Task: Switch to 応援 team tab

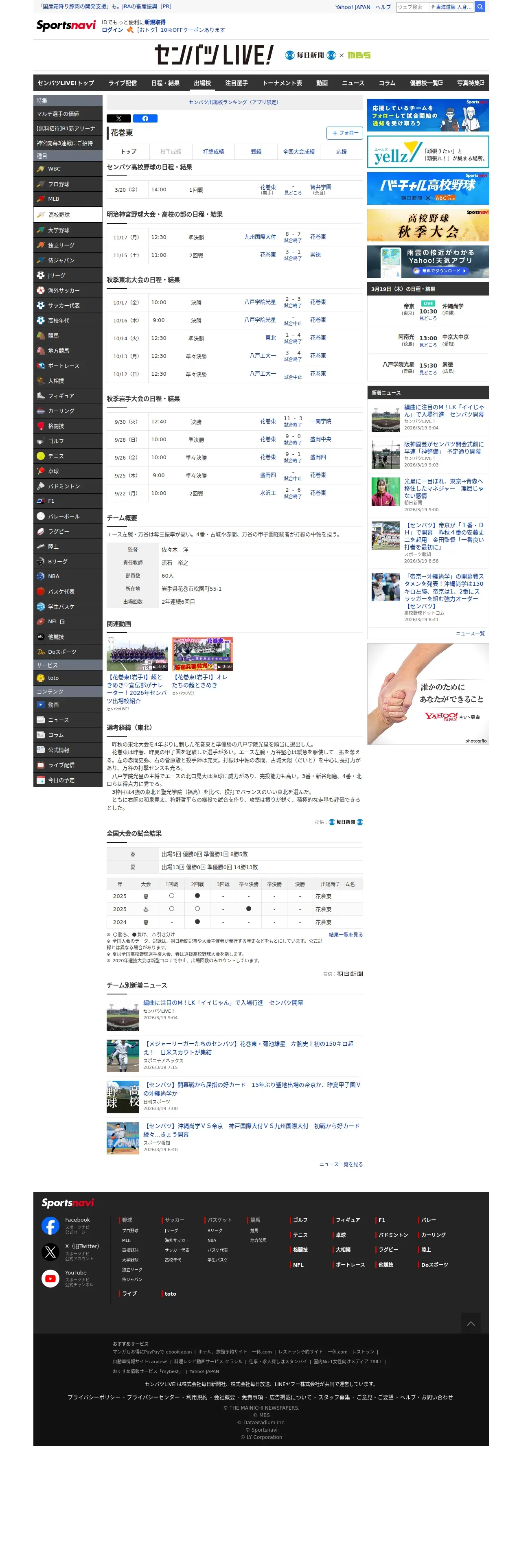Action: click(x=342, y=151)
